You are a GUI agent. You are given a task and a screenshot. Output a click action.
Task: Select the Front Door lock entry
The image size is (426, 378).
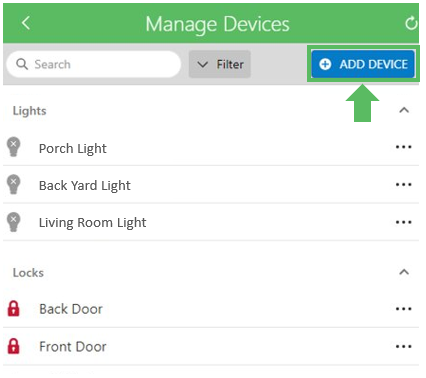211,346
